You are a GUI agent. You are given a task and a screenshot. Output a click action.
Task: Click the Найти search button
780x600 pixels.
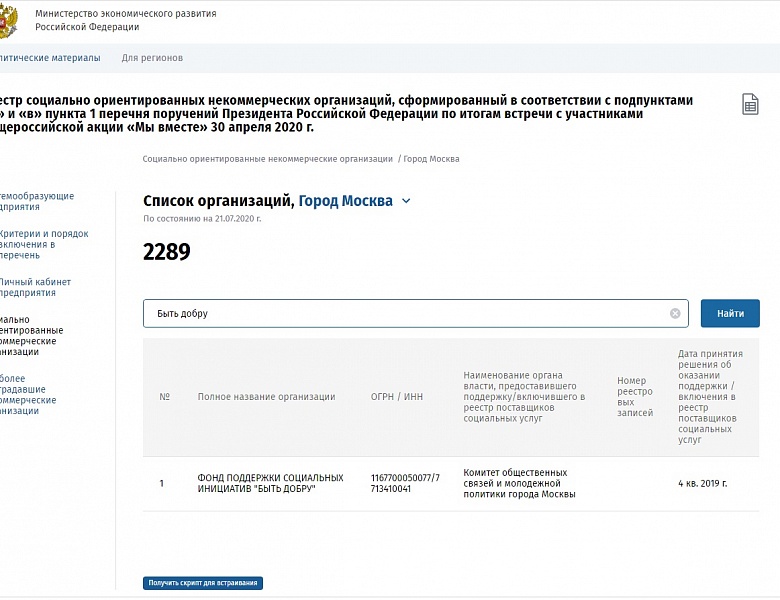[730, 313]
